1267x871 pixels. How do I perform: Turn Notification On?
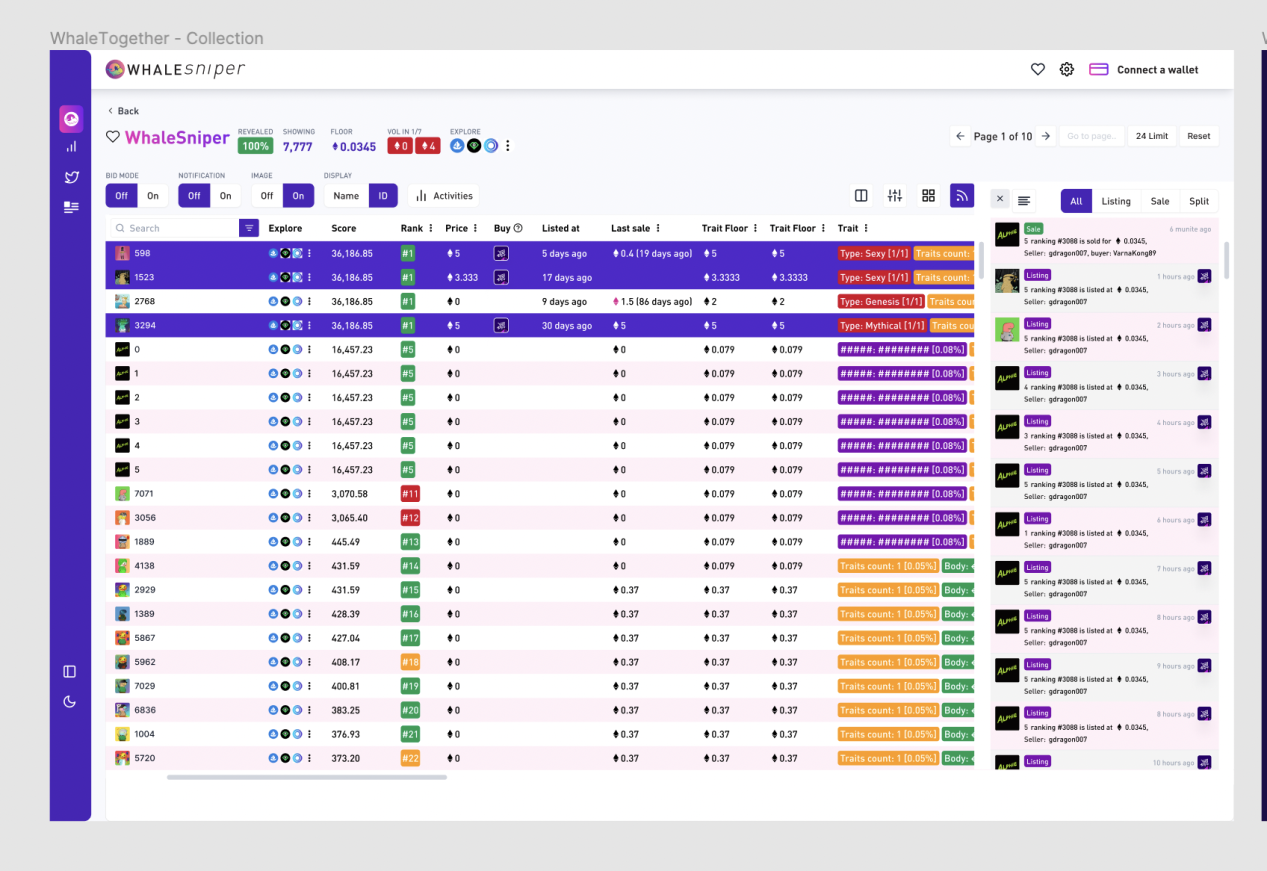(x=226, y=196)
